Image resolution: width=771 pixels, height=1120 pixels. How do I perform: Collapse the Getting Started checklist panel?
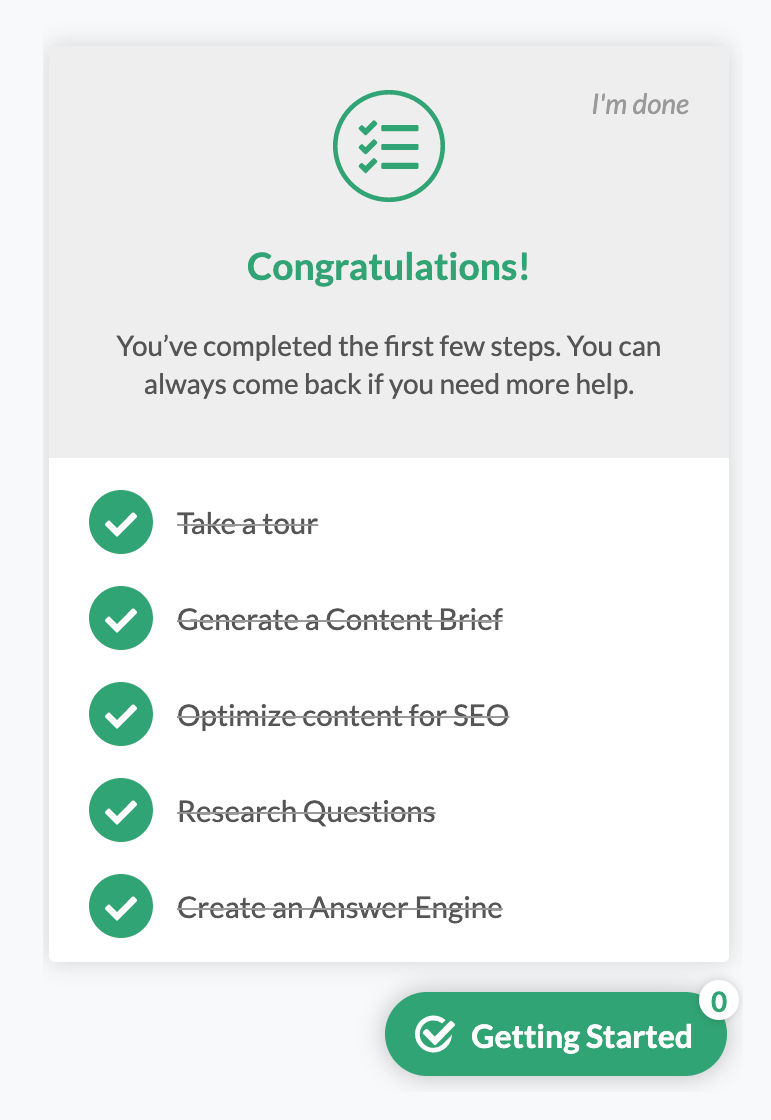[555, 1034]
